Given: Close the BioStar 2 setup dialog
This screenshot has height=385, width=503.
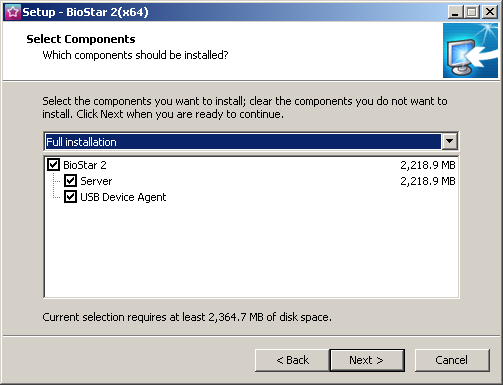Looking at the screenshot, I should click(490, 12).
